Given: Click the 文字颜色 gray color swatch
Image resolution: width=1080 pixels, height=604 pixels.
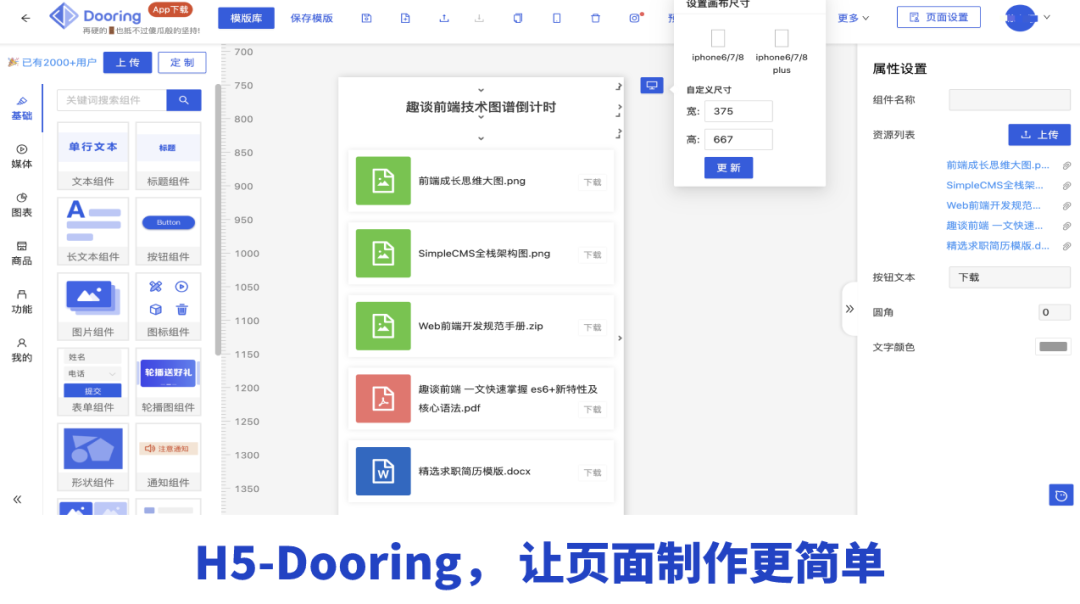Looking at the screenshot, I should 1053,347.
